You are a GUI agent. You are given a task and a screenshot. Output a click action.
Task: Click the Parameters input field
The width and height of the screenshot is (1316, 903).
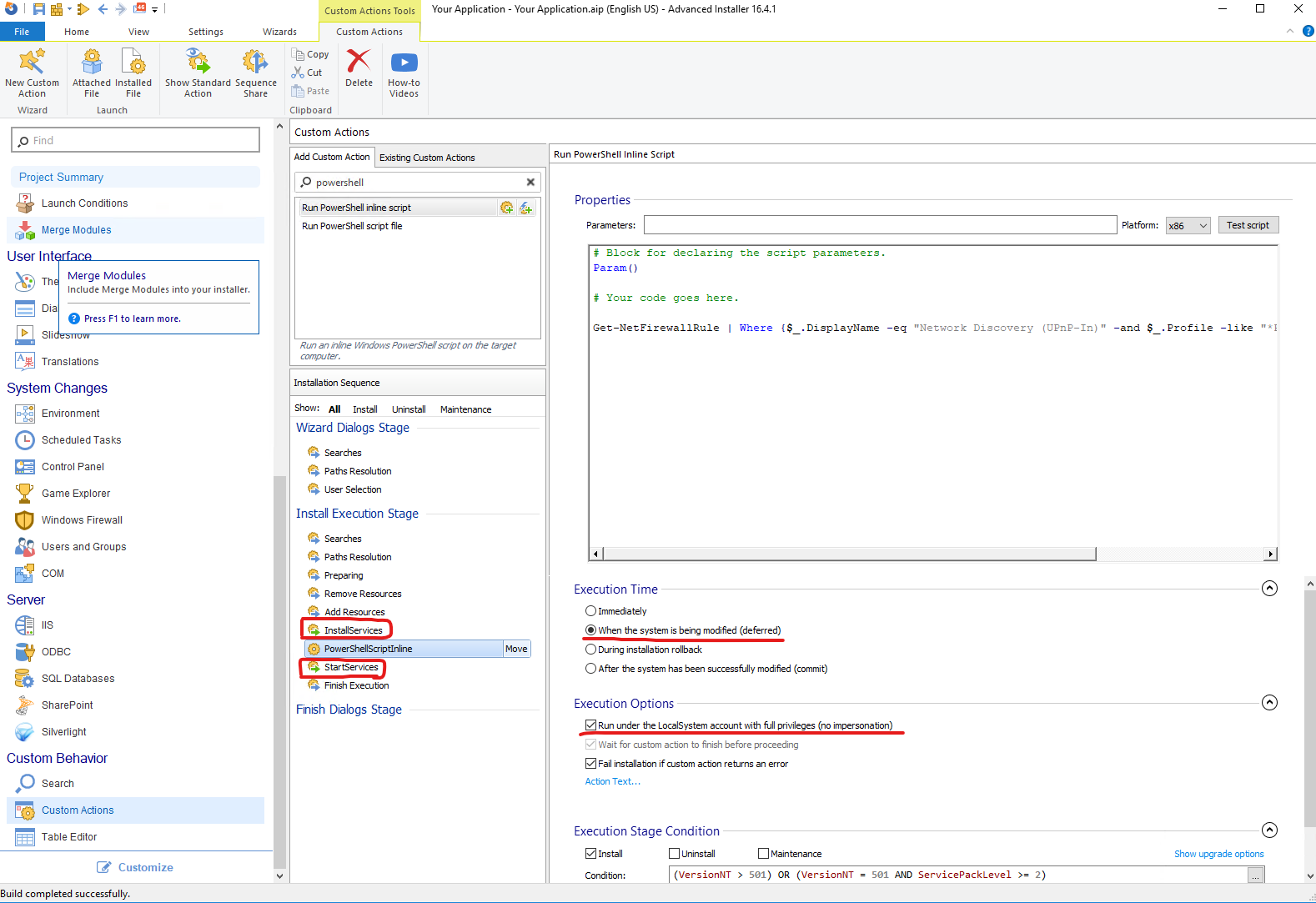click(880, 225)
